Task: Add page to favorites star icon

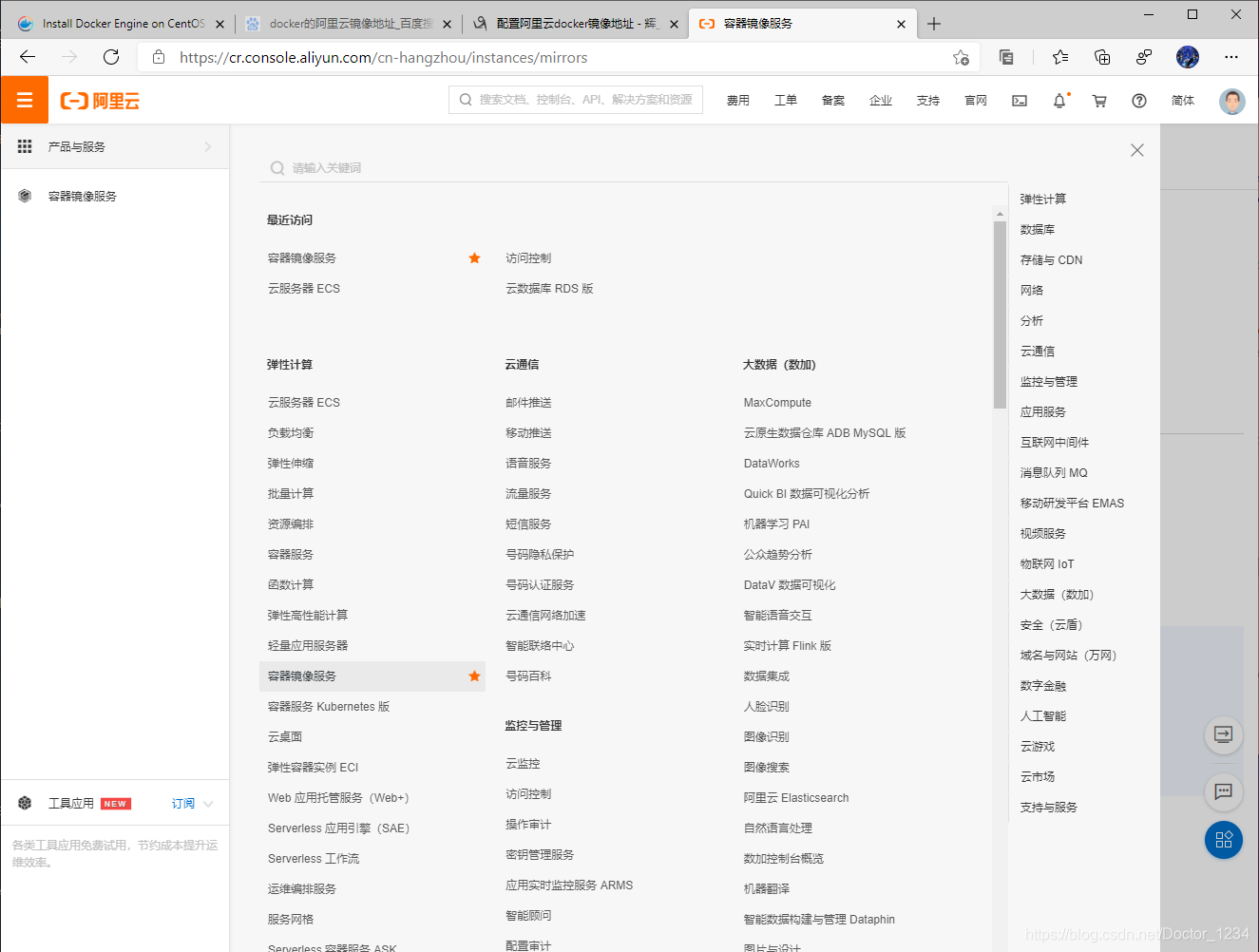Action: point(961,57)
